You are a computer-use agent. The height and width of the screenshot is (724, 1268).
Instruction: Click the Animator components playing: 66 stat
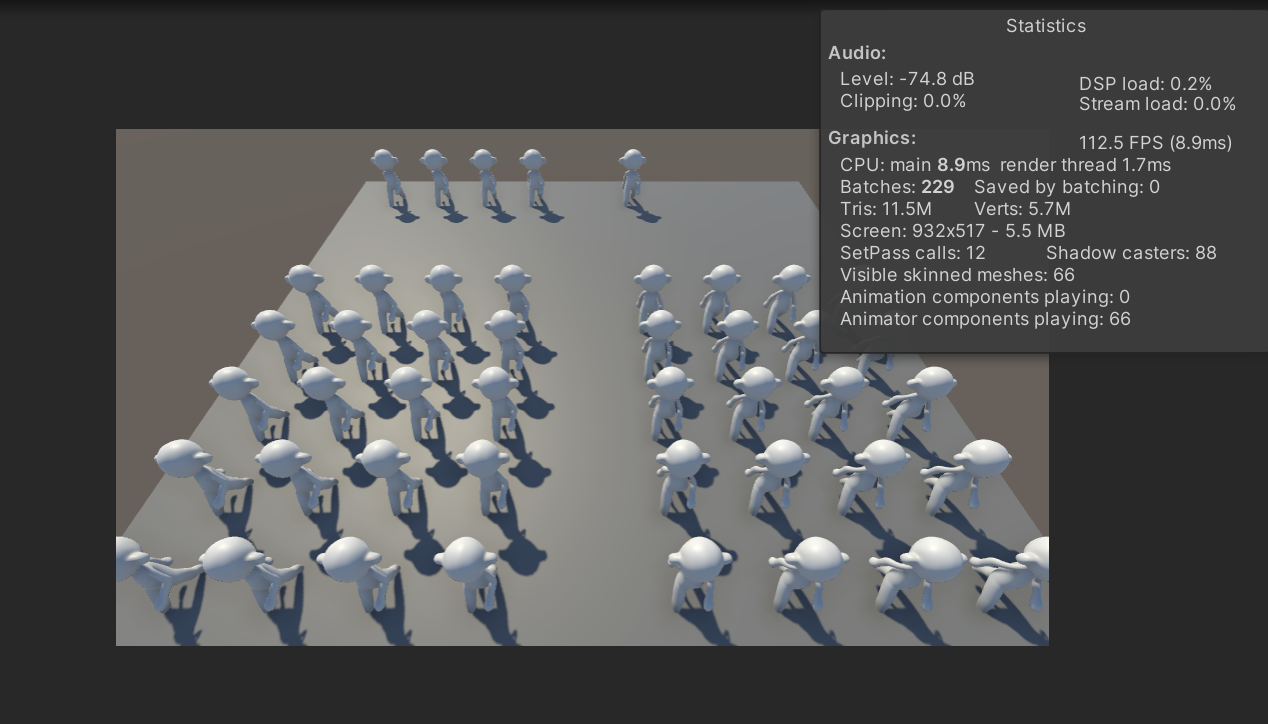pos(985,319)
